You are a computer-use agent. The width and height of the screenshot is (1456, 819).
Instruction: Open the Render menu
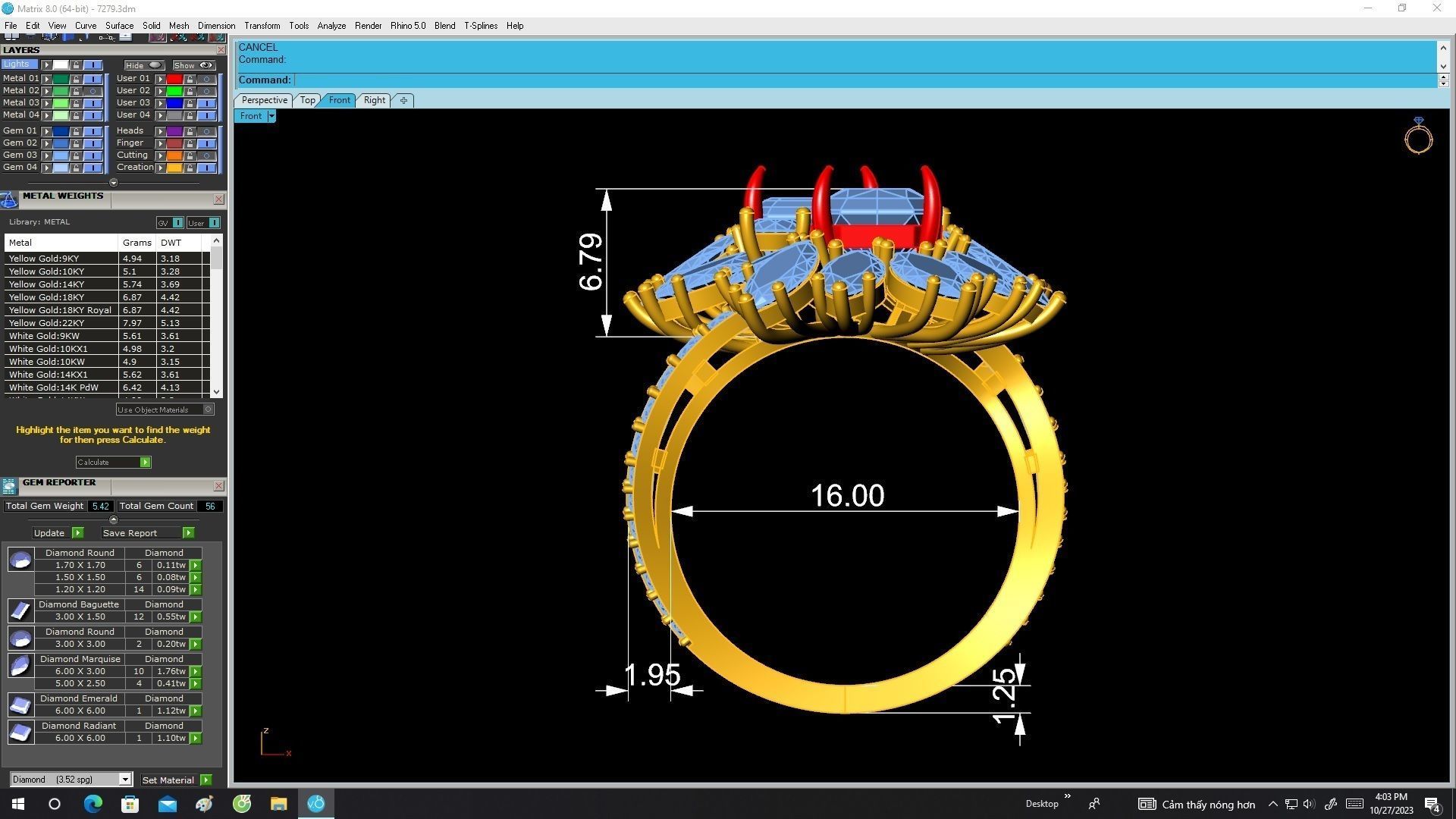pos(368,26)
